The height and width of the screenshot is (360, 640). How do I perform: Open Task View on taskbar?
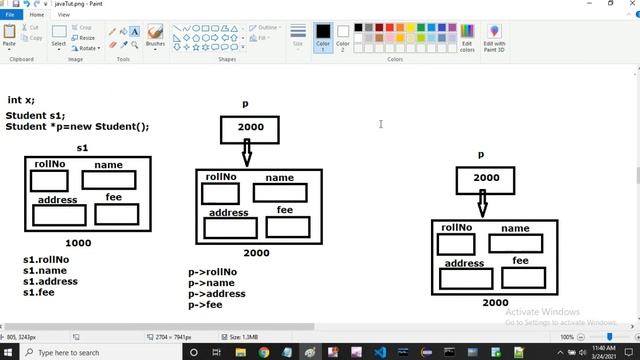(217, 352)
